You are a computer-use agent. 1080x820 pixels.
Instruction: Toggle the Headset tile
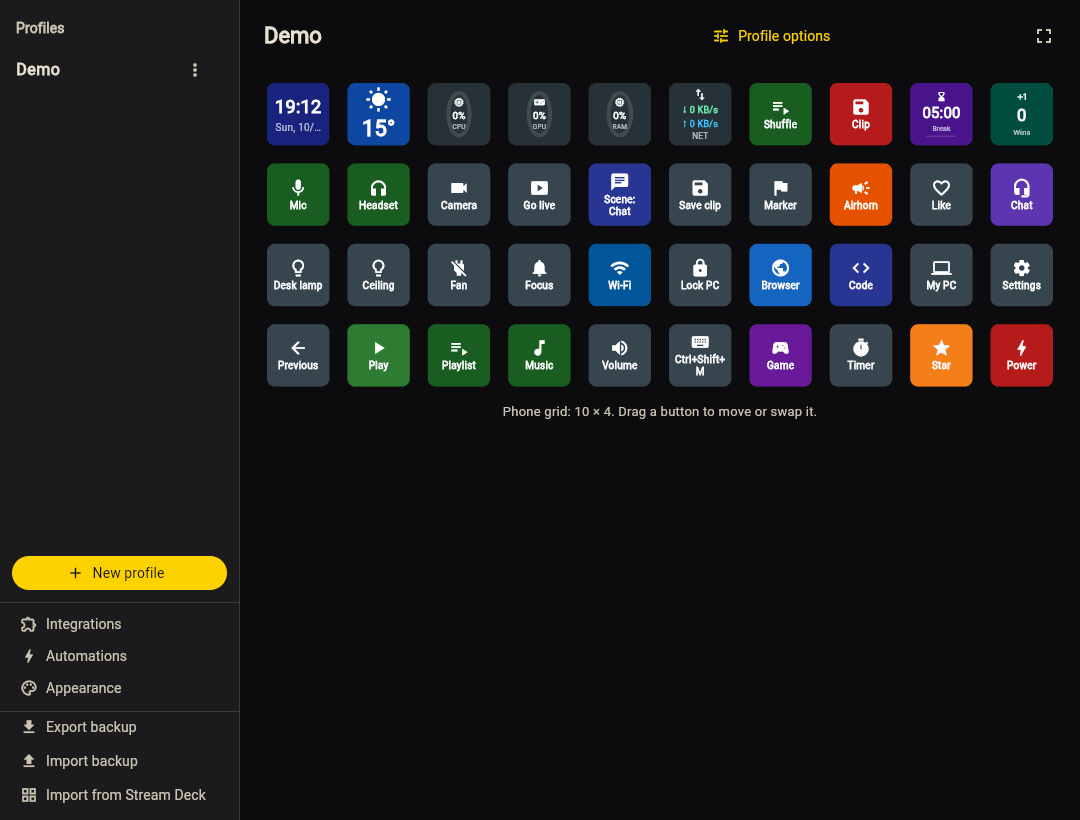click(378, 195)
